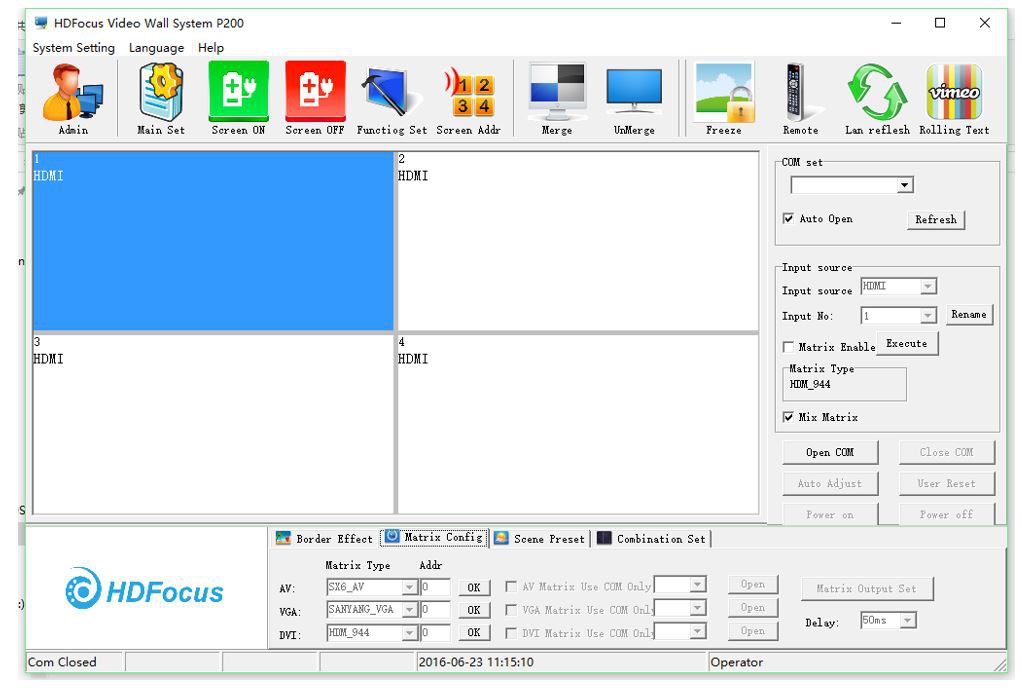
Task: Click the Screen OFF icon
Action: pyautogui.click(x=314, y=95)
